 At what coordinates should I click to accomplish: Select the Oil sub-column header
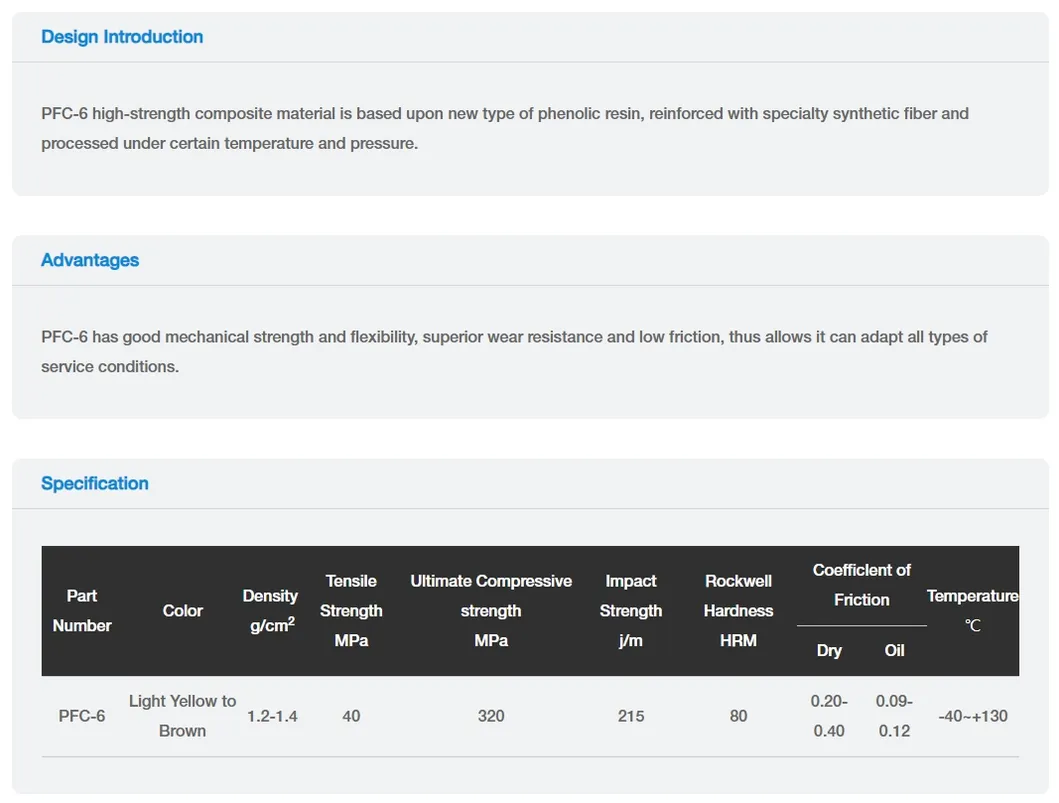(x=894, y=650)
